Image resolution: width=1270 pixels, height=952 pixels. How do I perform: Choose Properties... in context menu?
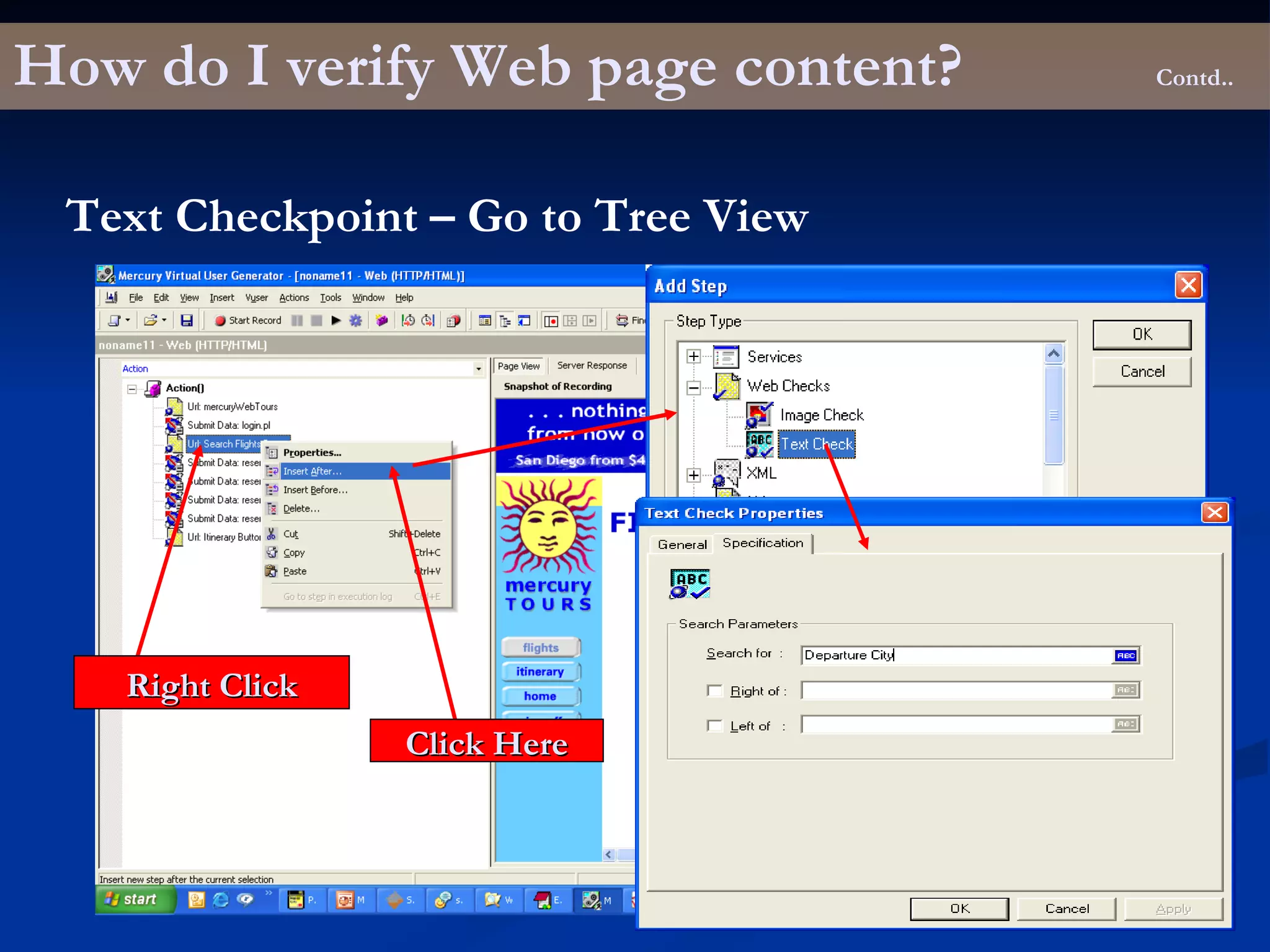point(357,452)
